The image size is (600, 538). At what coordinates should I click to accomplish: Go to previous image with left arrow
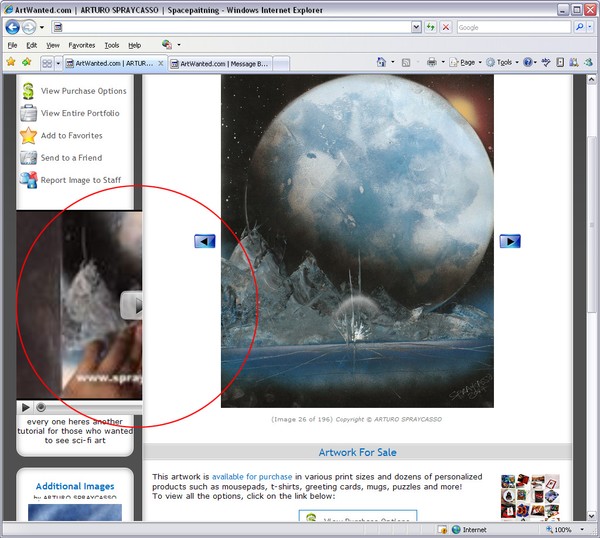[x=205, y=241]
